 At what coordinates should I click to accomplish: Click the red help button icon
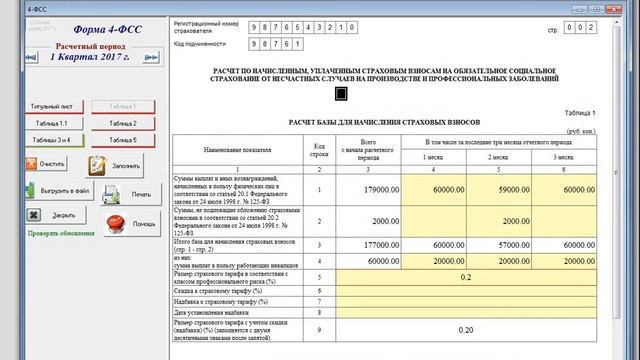[x=116, y=224]
